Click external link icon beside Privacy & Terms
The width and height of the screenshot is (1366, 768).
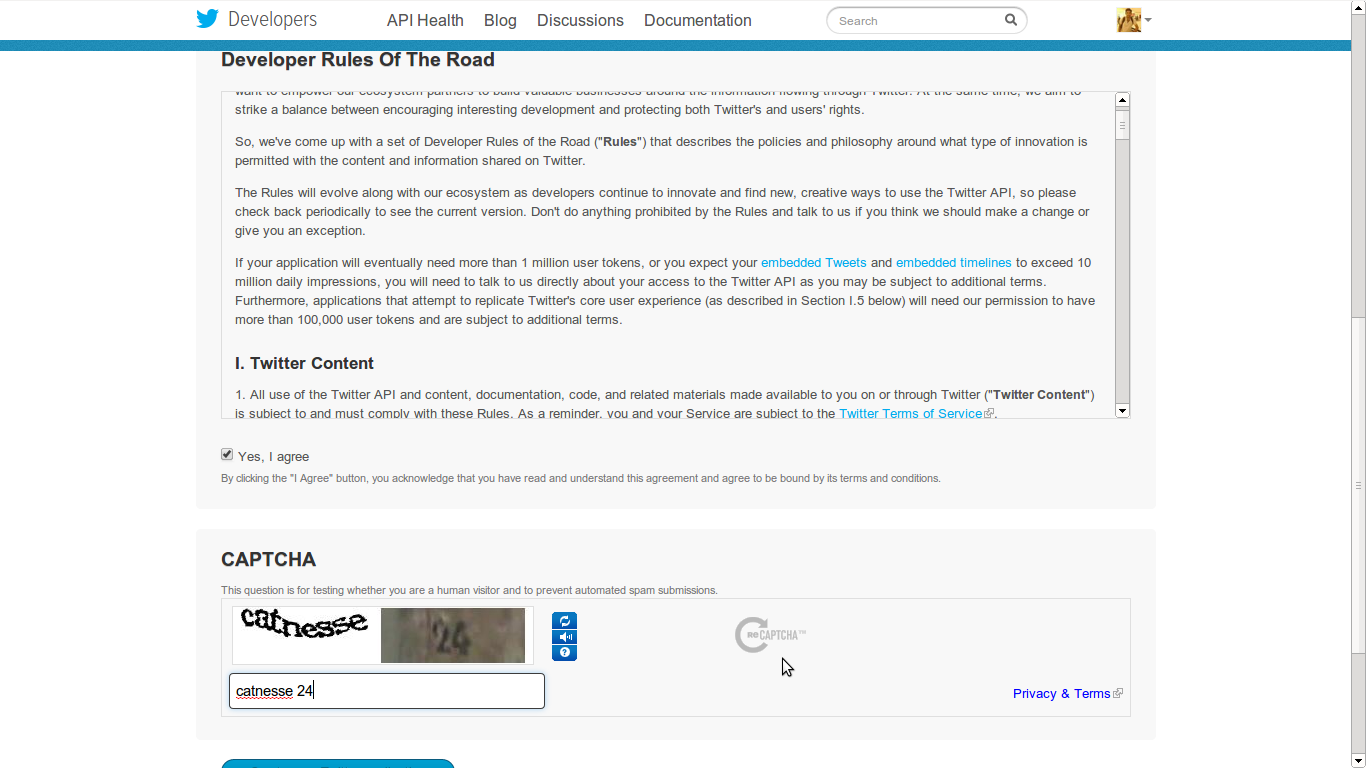click(x=1117, y=693)
